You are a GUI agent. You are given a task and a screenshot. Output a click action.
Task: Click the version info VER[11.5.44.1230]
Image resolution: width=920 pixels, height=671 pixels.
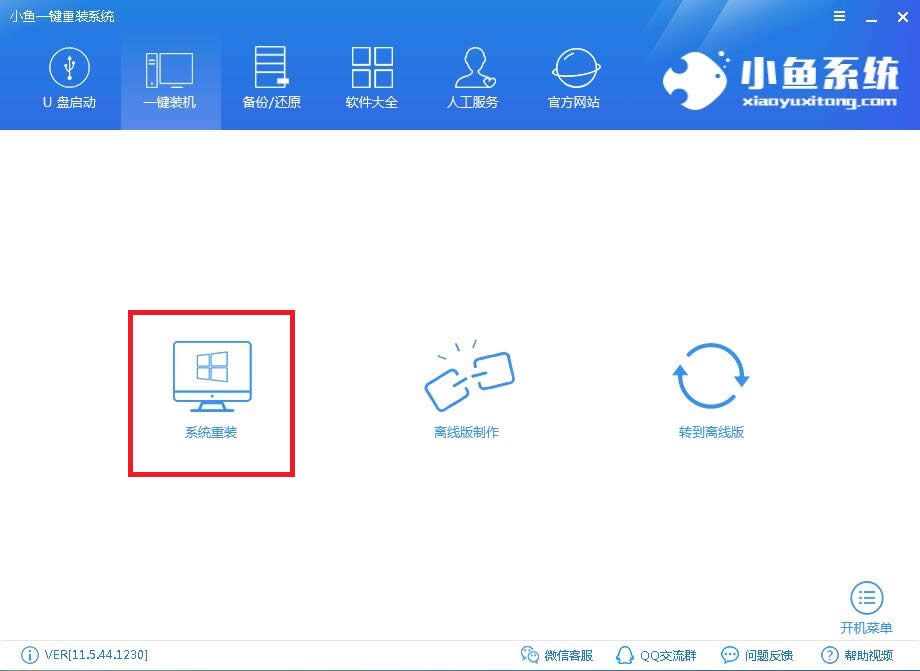point(94,654)
